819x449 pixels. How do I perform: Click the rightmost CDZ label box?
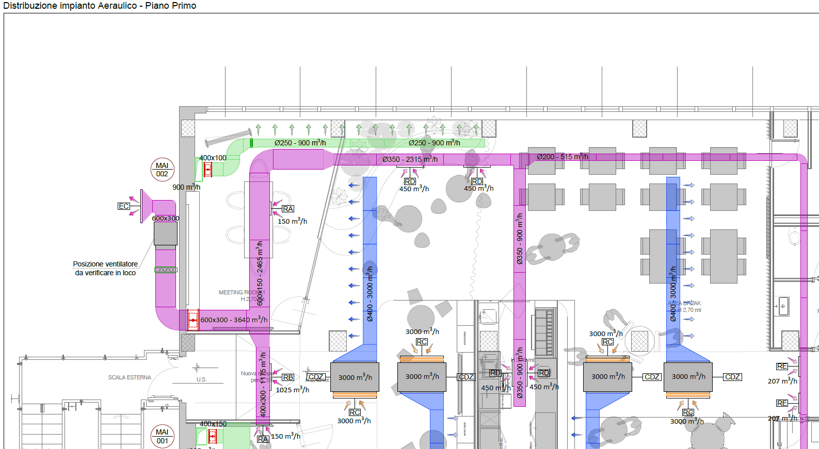pyautogui.click(x=732, y=377)
